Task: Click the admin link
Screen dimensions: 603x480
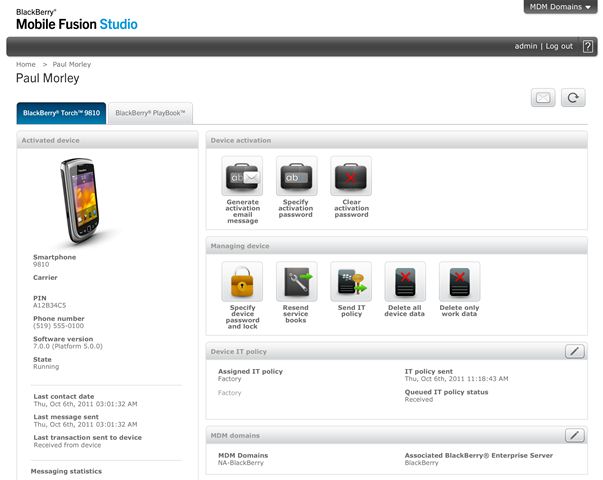Action: (x=526, y=46)
